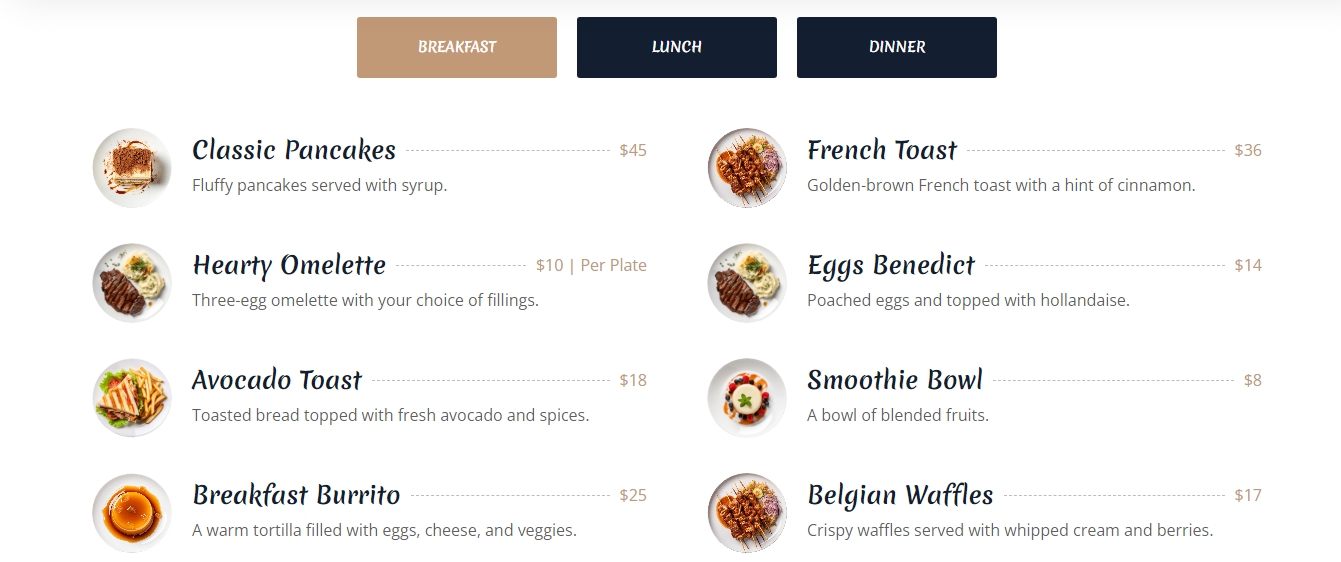The image size is (1341, 562).
Task: Choose the Avocado Toast title
Action: click(277, 380)
